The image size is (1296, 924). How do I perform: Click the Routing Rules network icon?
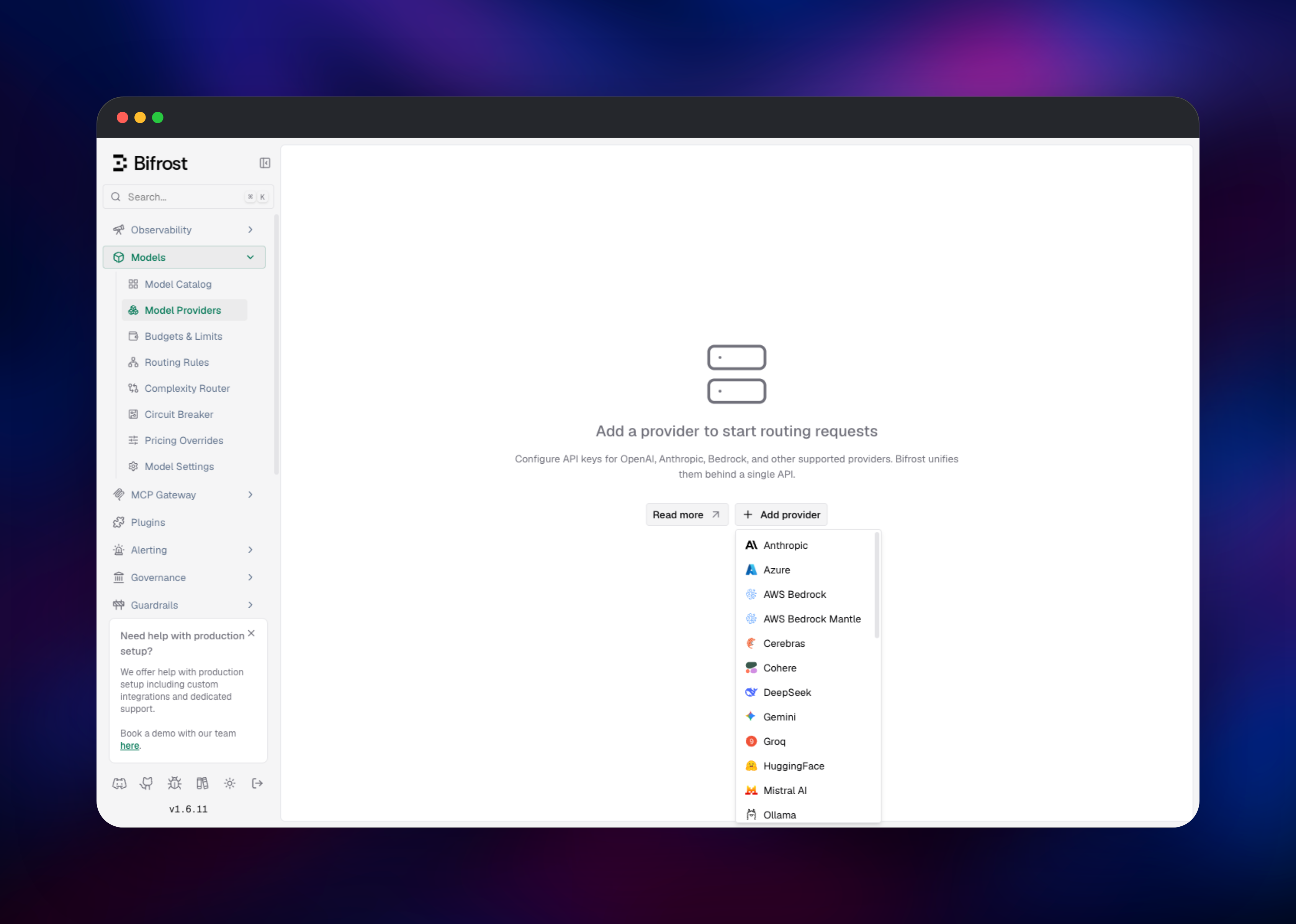pos(133,362)
